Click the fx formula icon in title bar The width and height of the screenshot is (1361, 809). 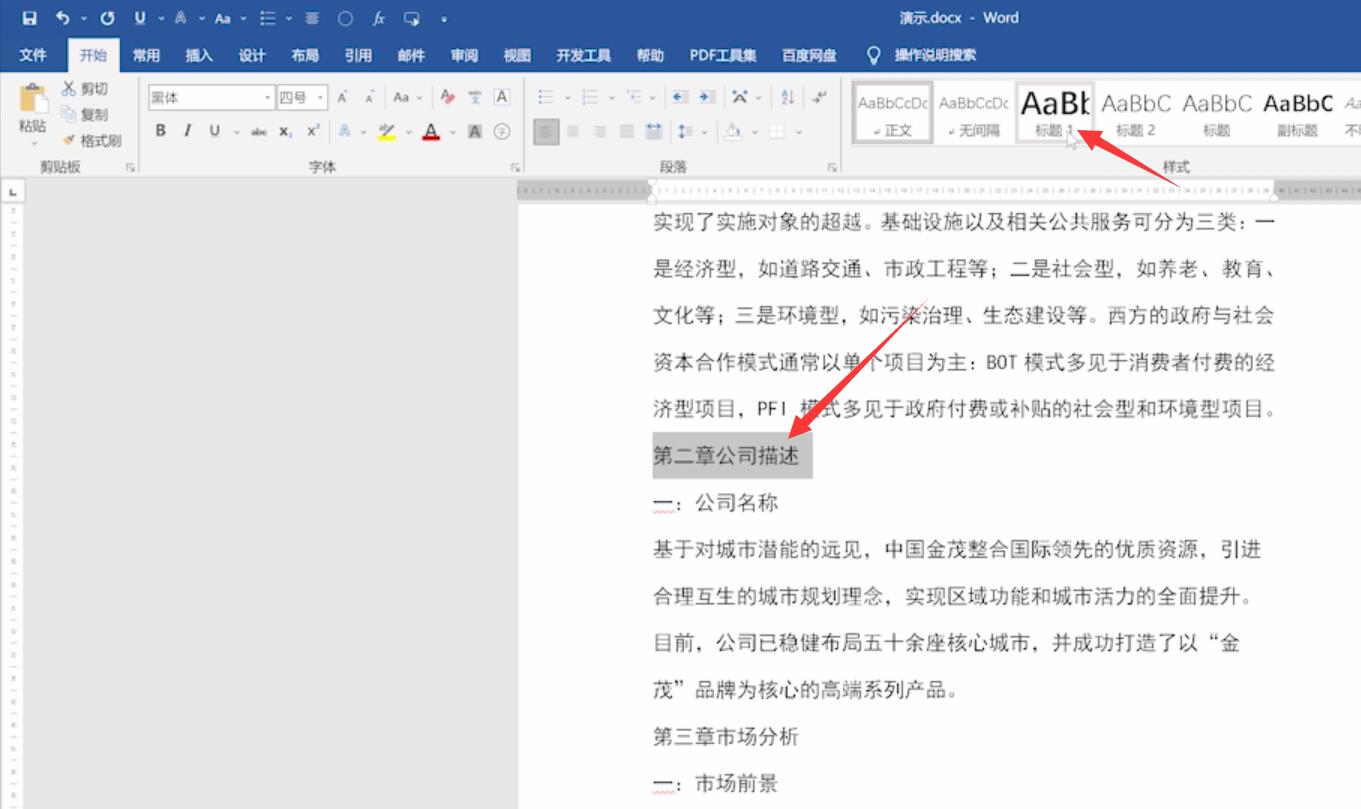(x=379, y=18)
